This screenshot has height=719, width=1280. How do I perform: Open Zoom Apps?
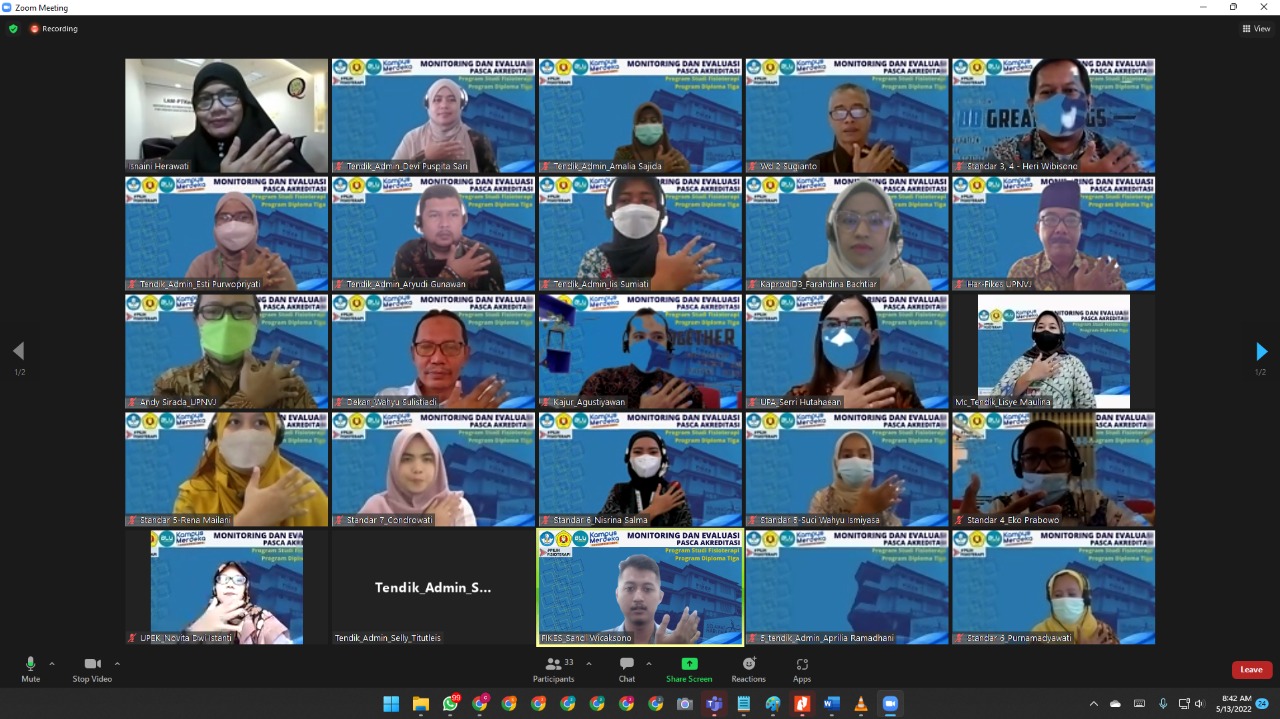click(802, 668)
